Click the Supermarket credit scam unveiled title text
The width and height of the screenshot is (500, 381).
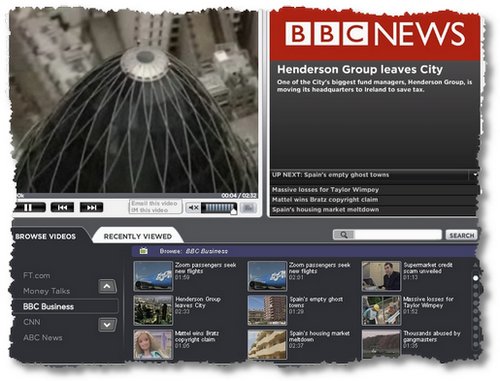(428, 268)
